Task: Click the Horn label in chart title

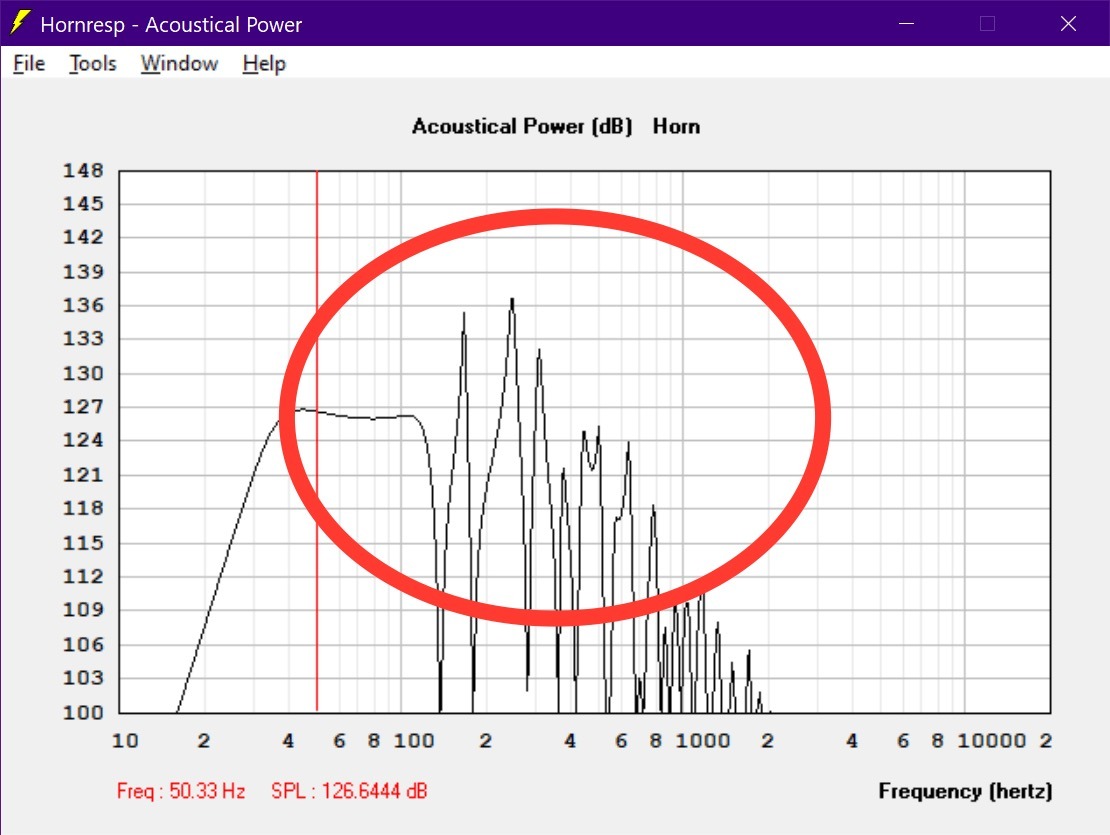Action: point(676,126)
